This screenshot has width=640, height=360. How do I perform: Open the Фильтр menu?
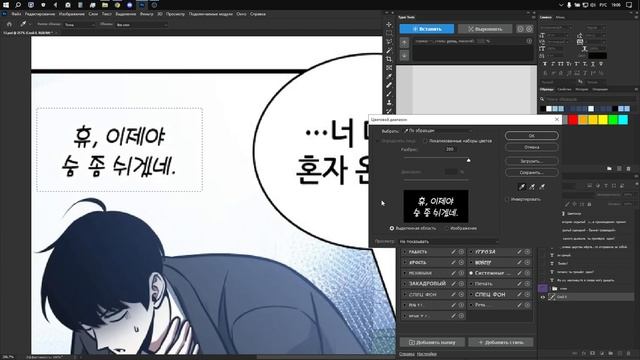pyautogui.click(x=147, y=14)
